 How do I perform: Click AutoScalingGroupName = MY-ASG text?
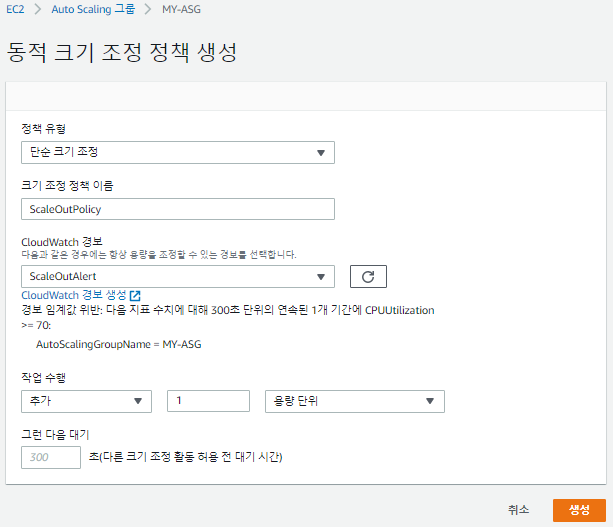pos(119,344)
